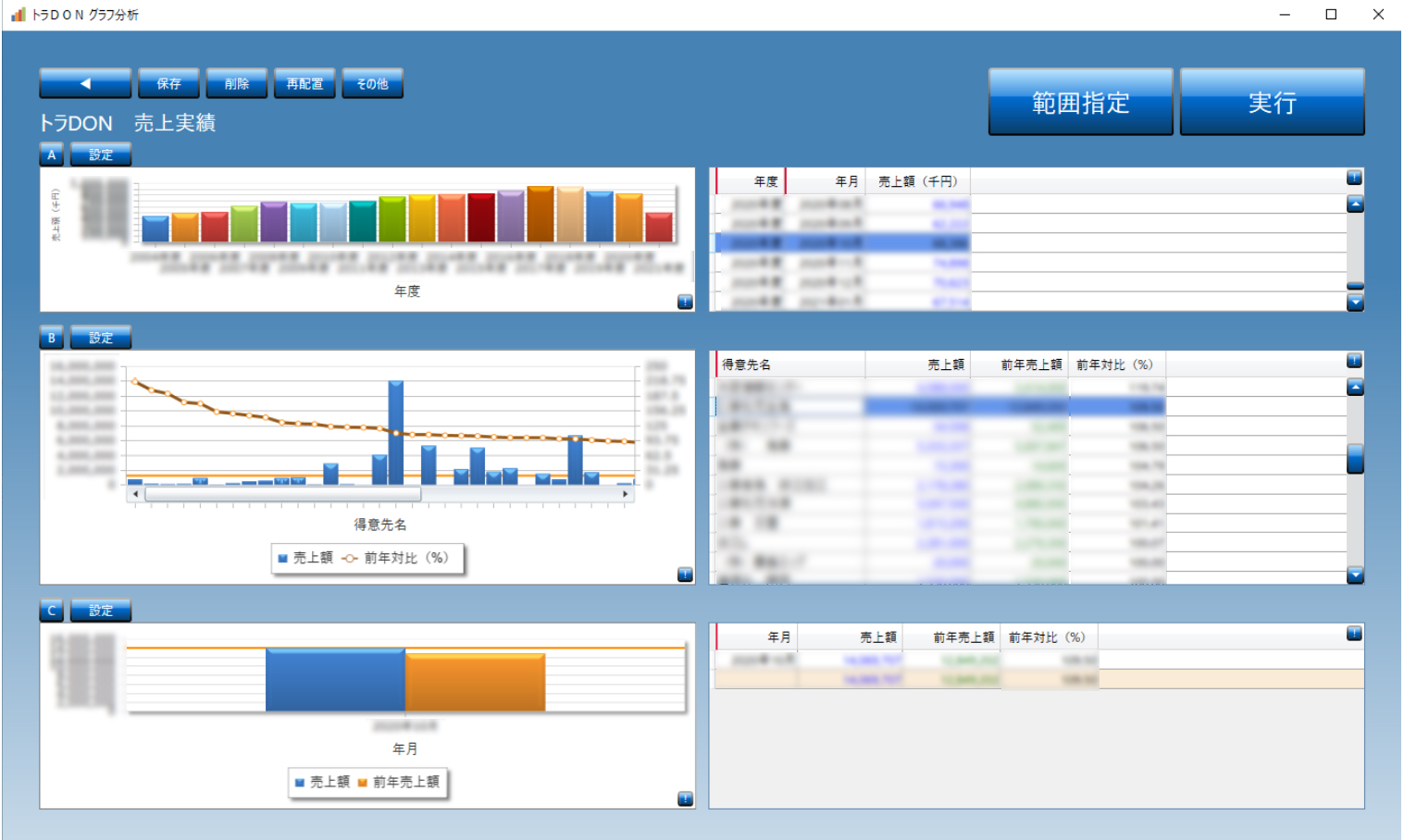Click 前年売上額 header in table B
The height and width of the screenshot is (840, 1404).
click(x=1020, y=364)
